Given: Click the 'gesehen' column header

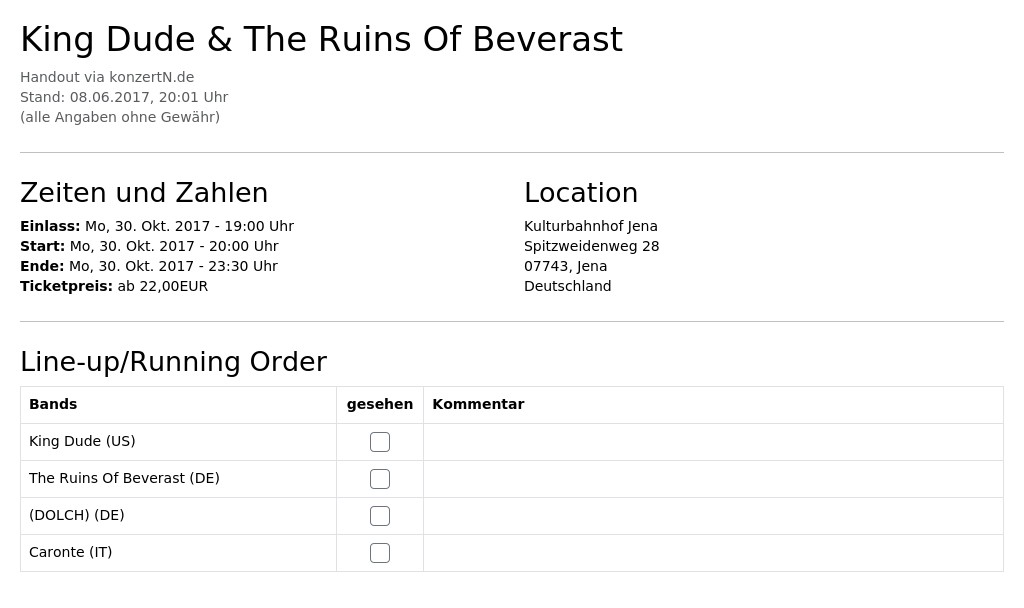Looking at the screenshot, I should pyautogui.click(x=379, y=404).
